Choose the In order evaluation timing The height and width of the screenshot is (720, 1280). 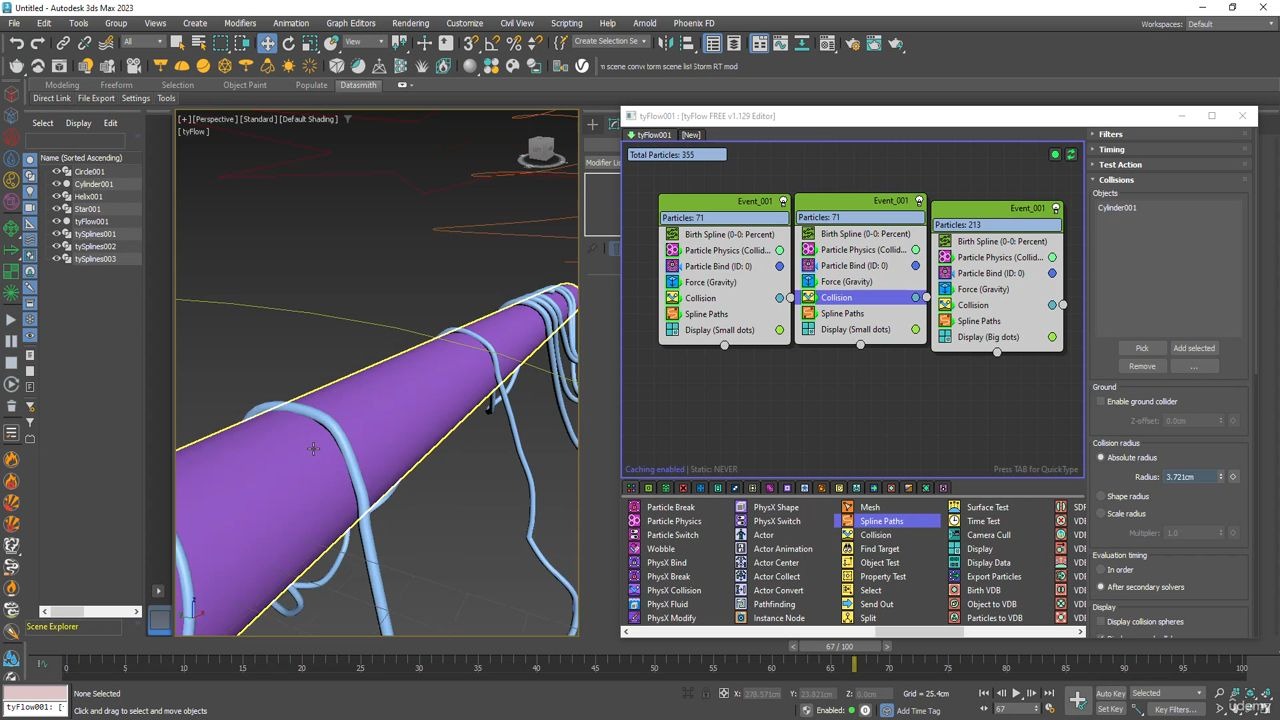click(1101, 570)
